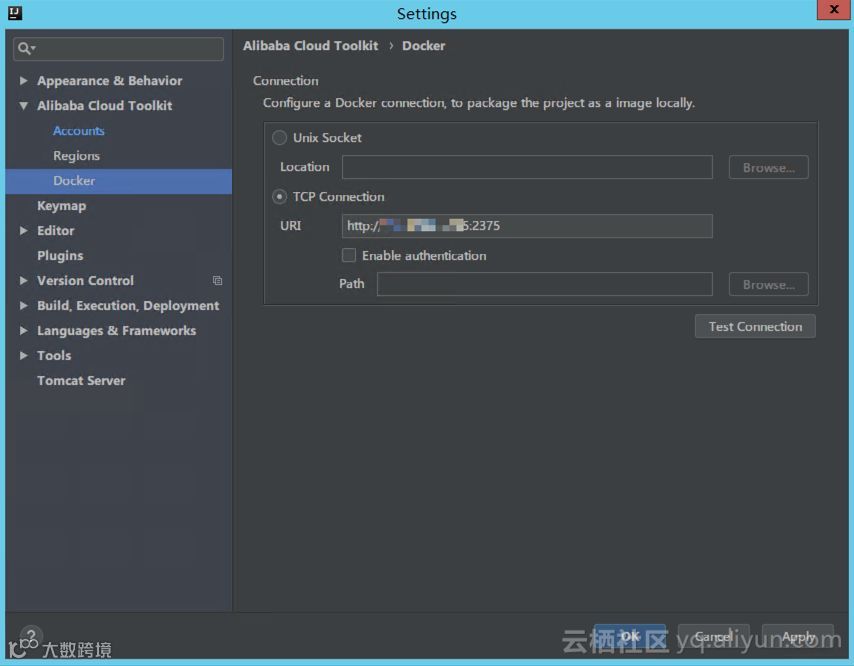This screenshot has width=854, height=666.
Task: Click Alibaba Cloud Toolkit in breadcrumb
Action: click(310, 46)
